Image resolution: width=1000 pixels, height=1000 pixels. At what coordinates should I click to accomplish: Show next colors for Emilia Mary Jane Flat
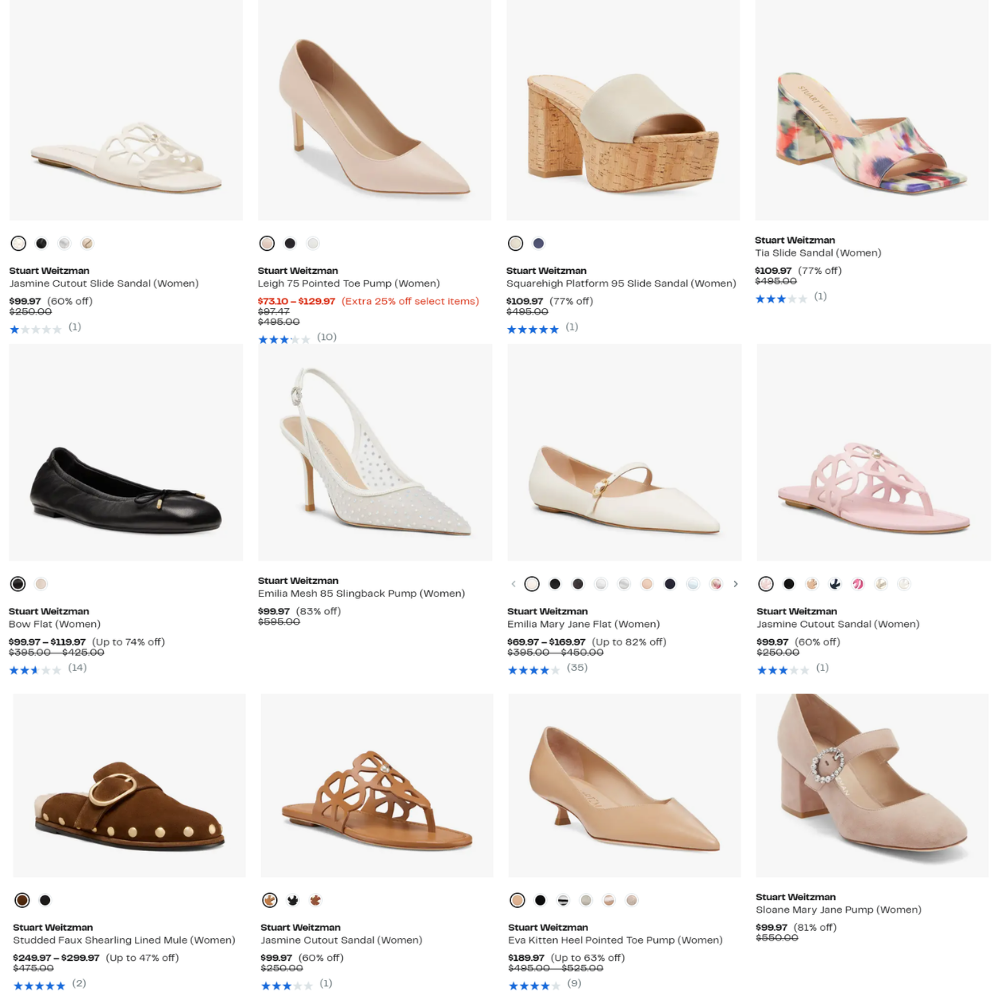pos(736,584)
